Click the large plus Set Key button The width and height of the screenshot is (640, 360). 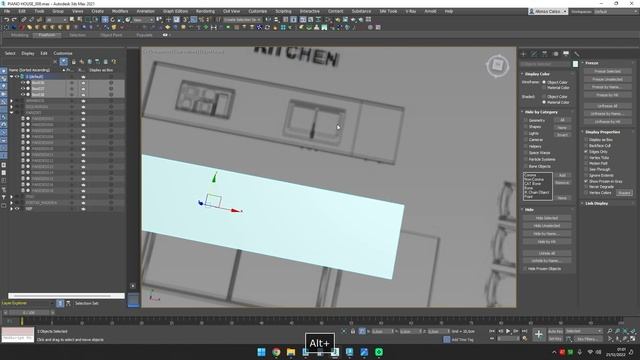[x=539, y=335]
